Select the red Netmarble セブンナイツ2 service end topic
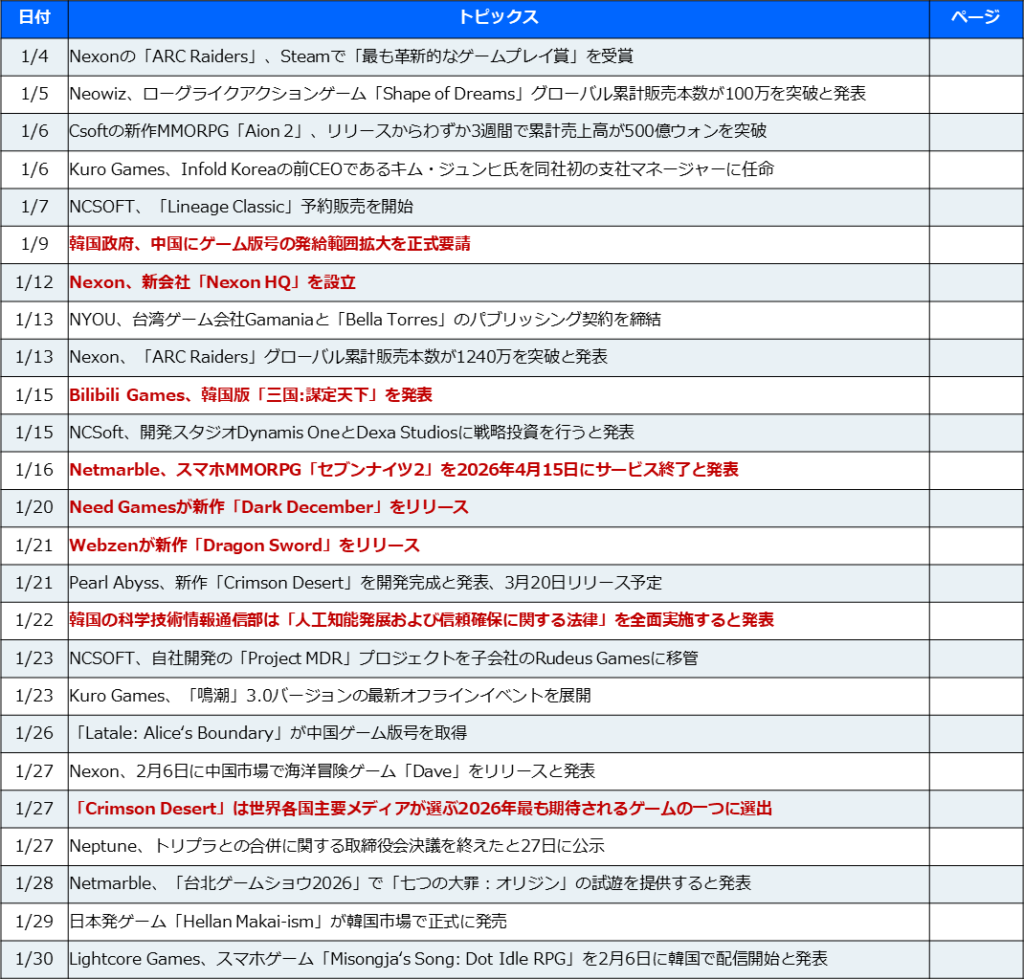The width and height of the screenshot is (1024, 980). click(x=403, y=470)
